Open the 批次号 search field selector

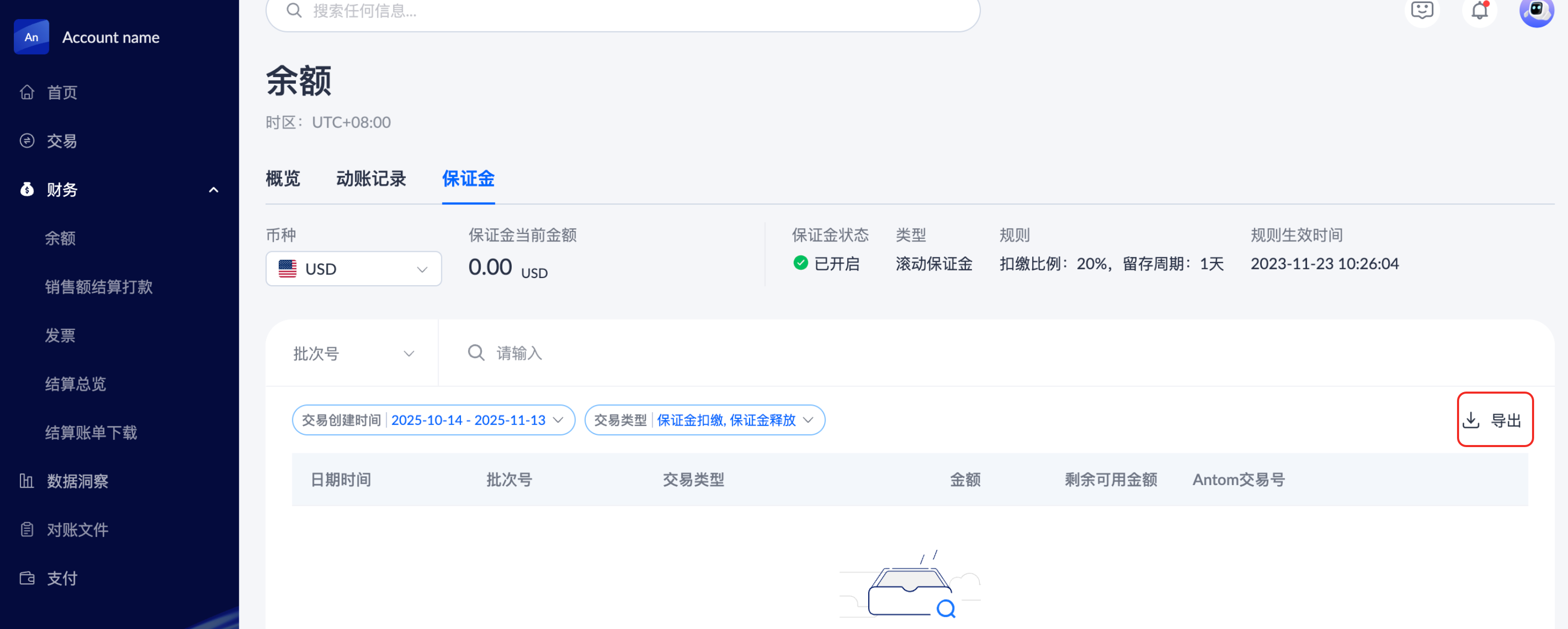tap(353, 353)
